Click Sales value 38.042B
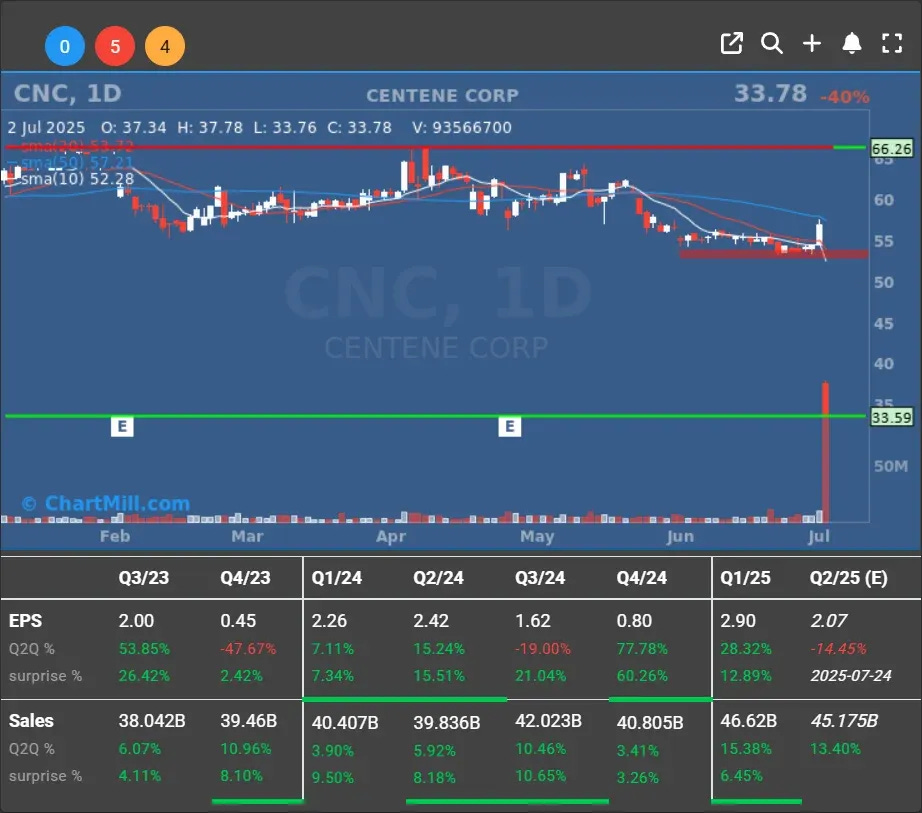922x813 pixels. [152, 721]
